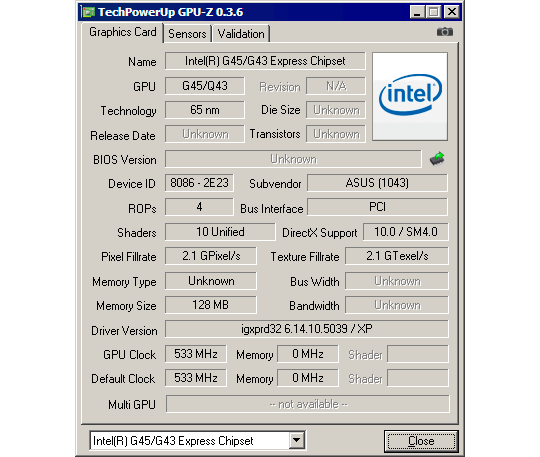
Task: Click Default Clock row Memory 0 MHz
Action: (308, 378)
